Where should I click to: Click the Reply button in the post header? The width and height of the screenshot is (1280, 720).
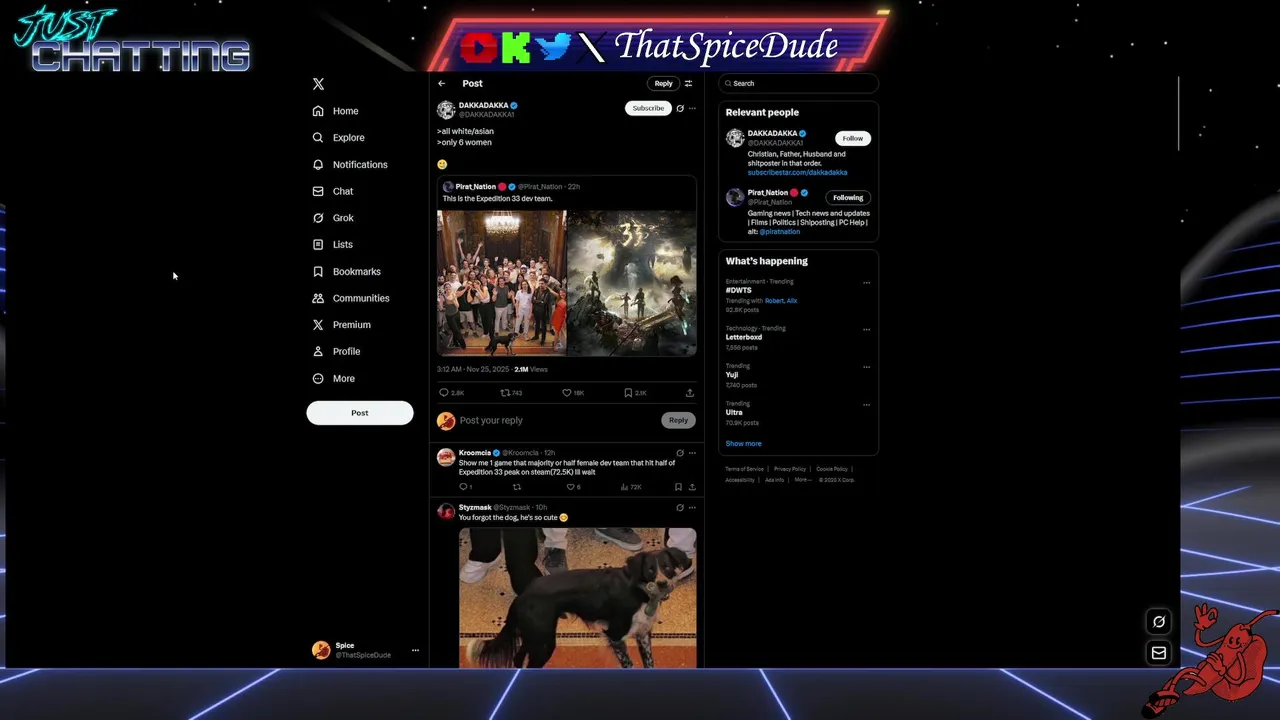click(x=663, y=84)
